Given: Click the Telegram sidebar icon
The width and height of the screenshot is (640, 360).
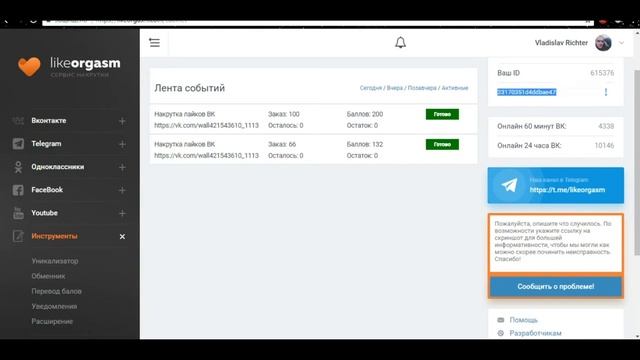Looking at the screenshot, I should 18,144.
